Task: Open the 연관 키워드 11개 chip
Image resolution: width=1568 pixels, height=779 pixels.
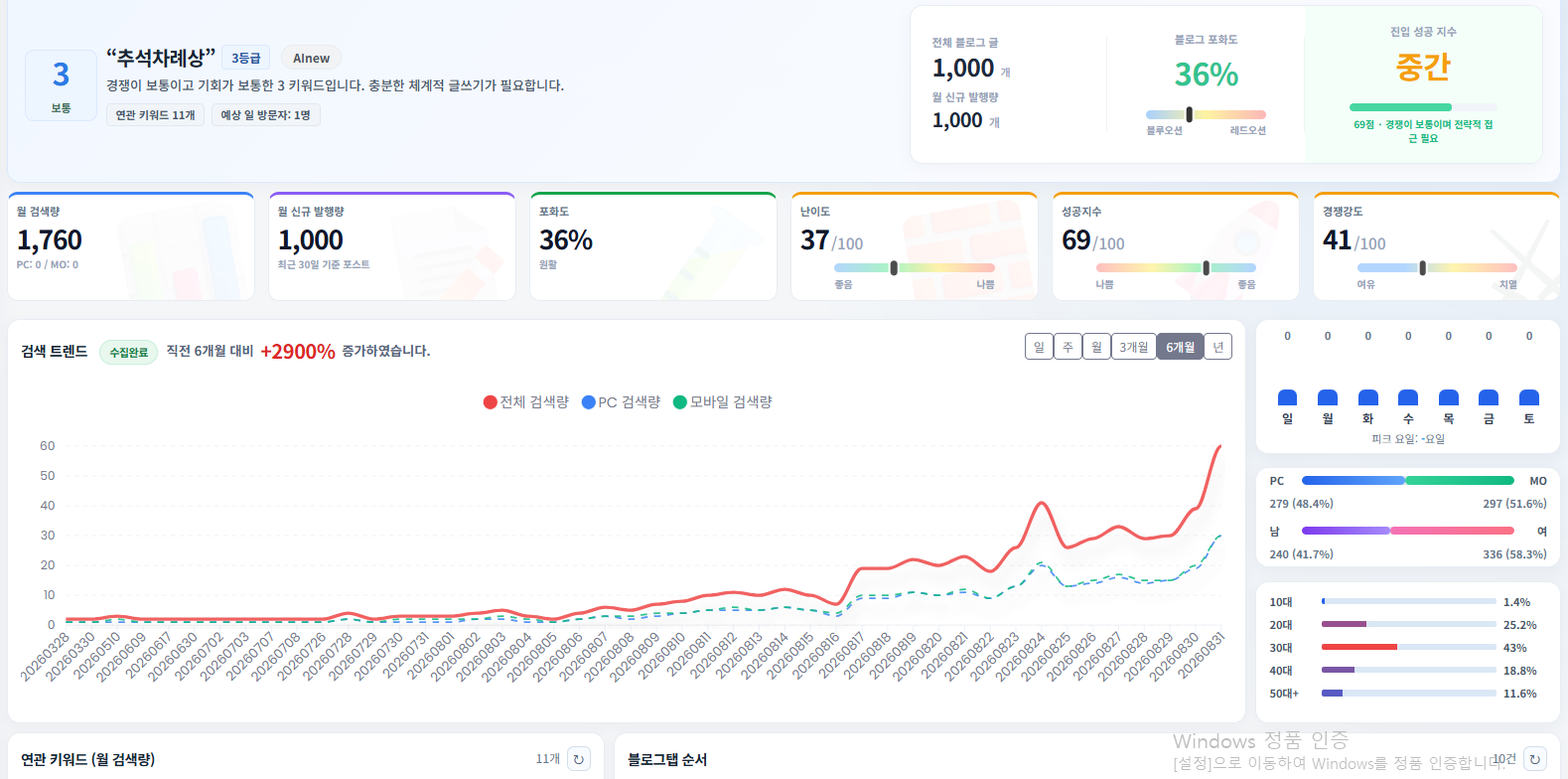Action: [155, 115]
